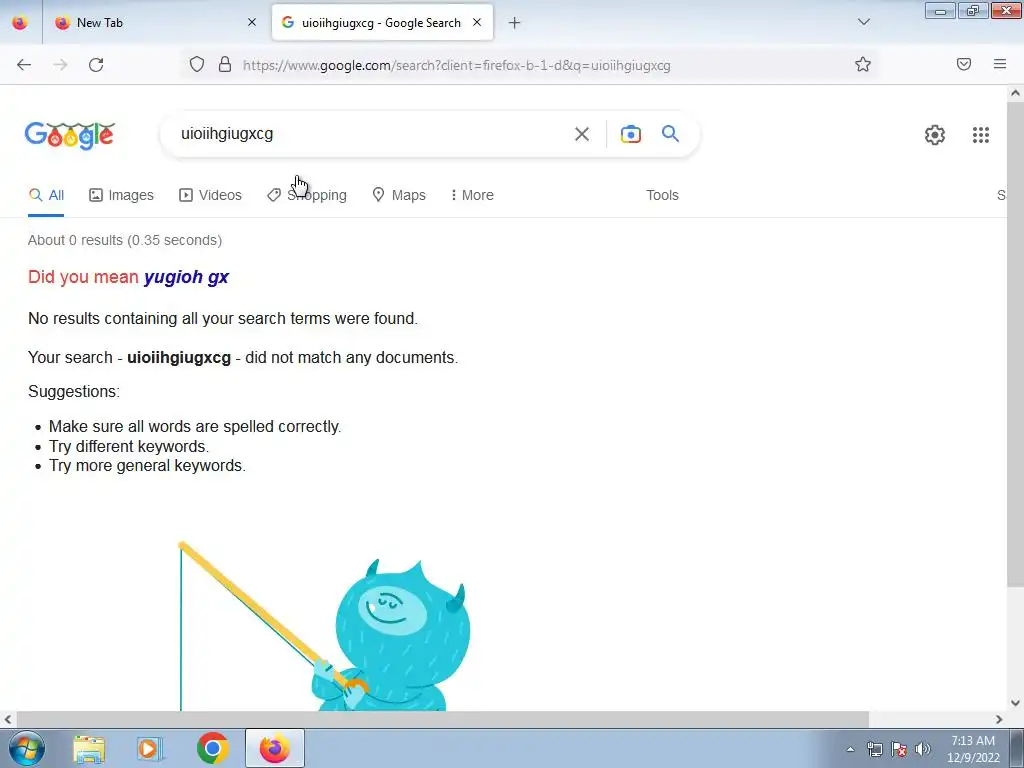Screen dimensions: 1024x768
Task: Follow the 'yugioh gx' suggestion link
Action: [186, 277]
